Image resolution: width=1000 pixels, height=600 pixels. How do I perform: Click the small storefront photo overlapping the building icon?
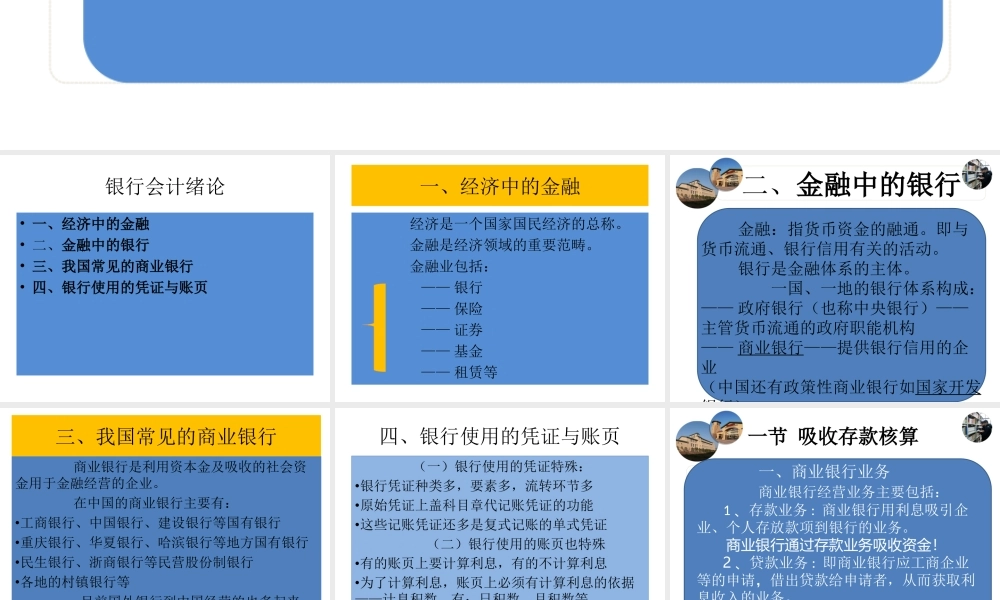click(x=727, y=175)
